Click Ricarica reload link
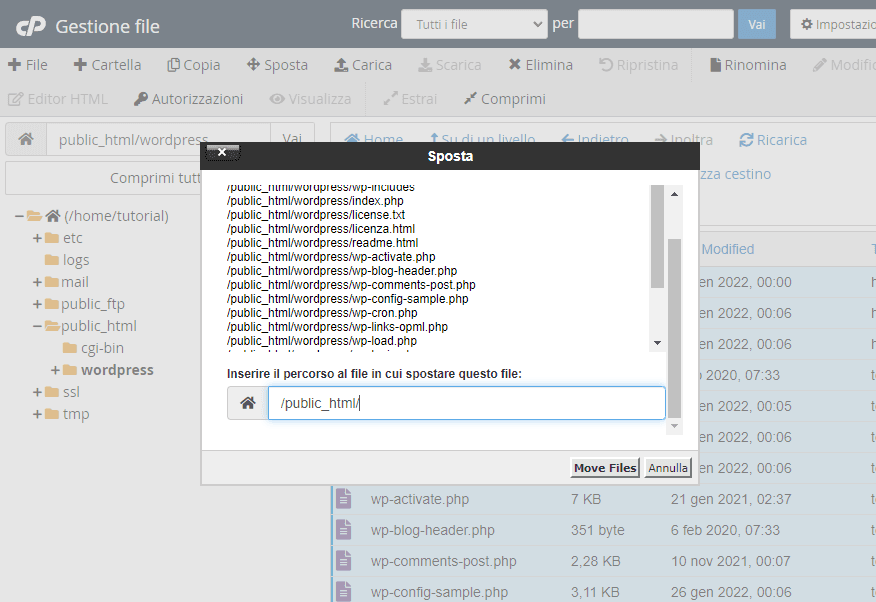Screen dimensions: 876x602 (773, 140)
